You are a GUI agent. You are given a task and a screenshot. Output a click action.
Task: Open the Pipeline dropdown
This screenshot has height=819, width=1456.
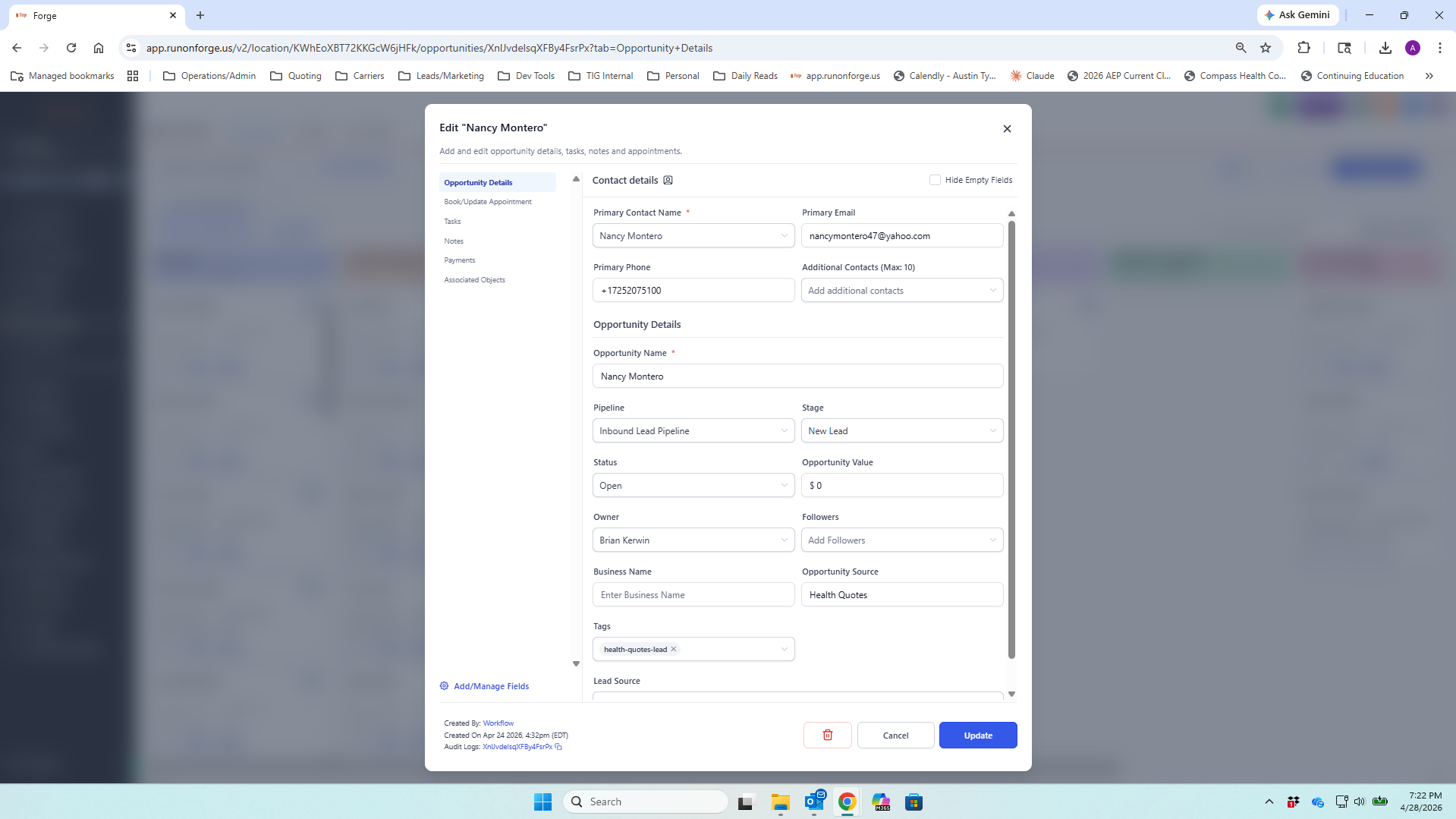tap(693, 431)
